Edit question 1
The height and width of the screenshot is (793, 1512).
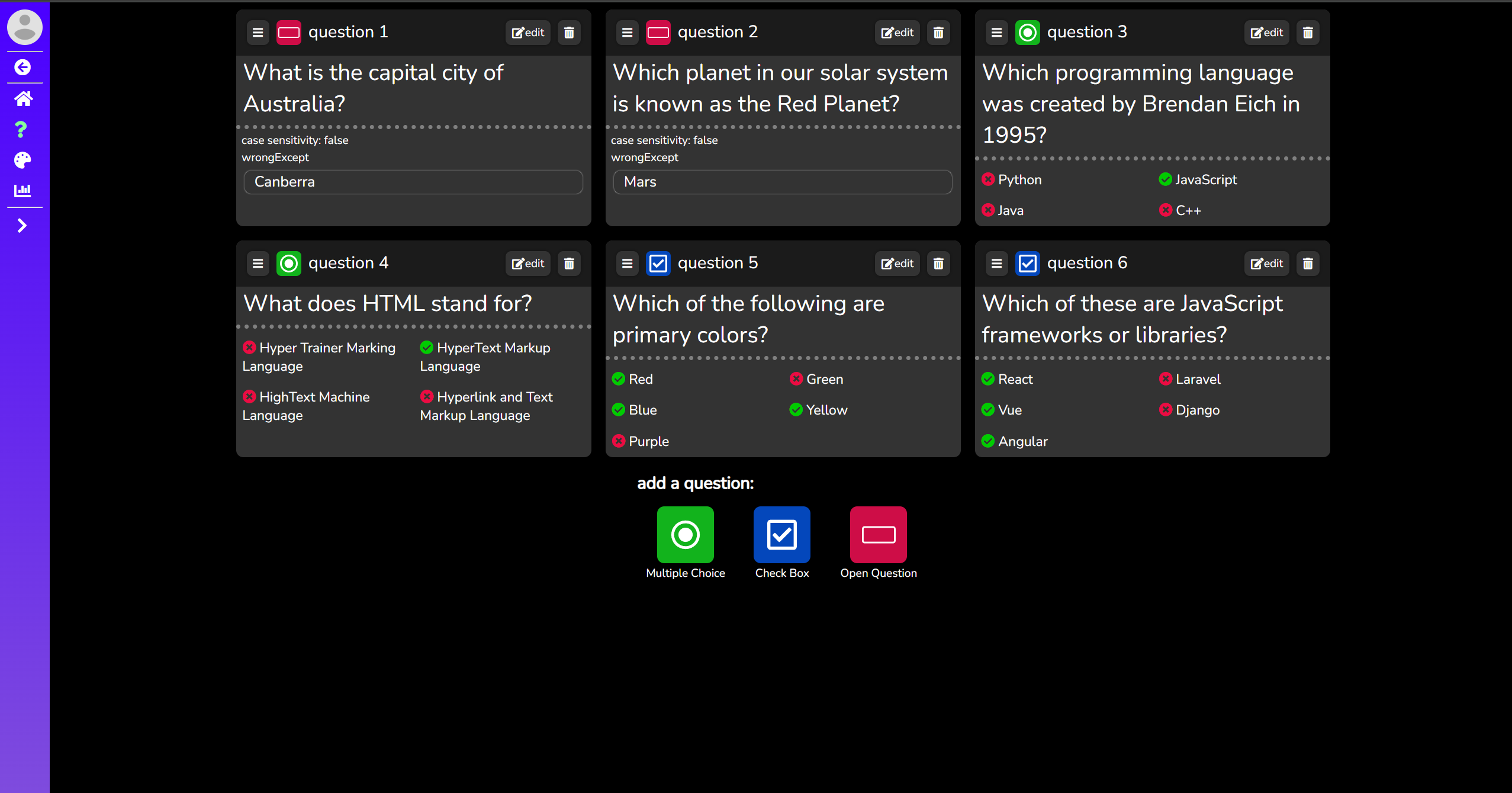[x=528, y=33]
